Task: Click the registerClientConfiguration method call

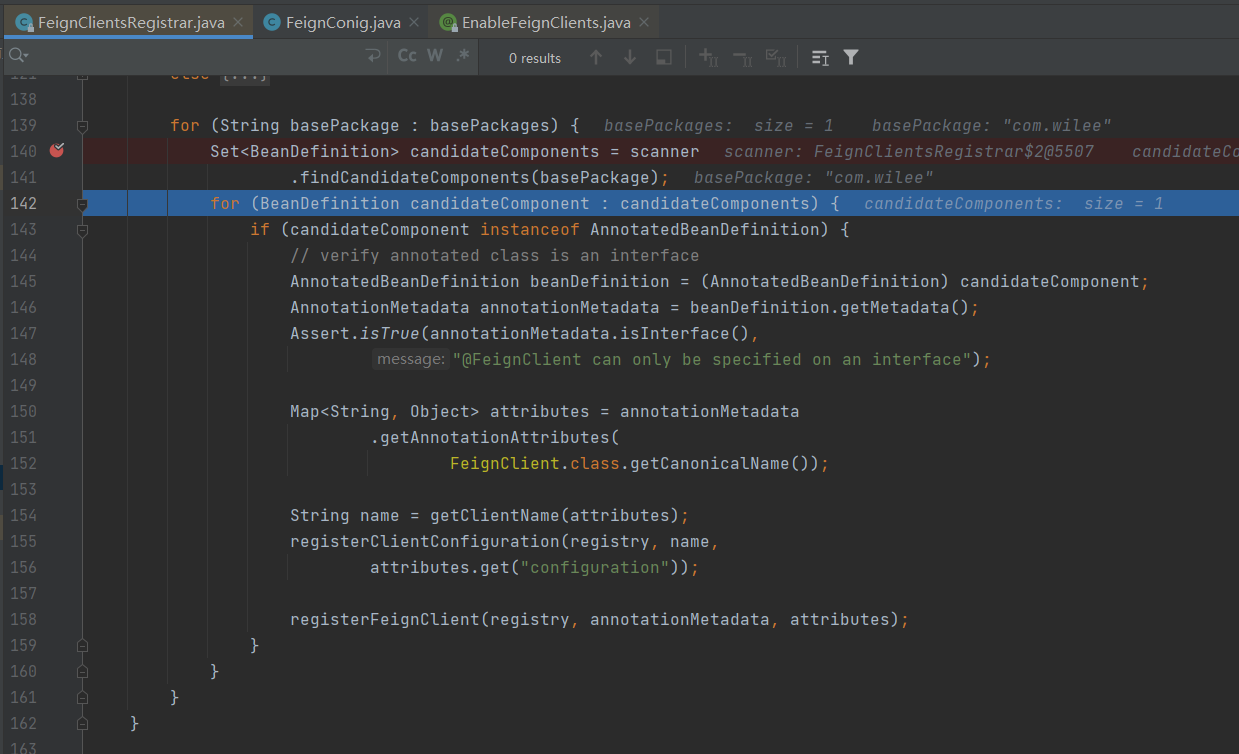Action: pyautogui.click(x=425, y=541)
